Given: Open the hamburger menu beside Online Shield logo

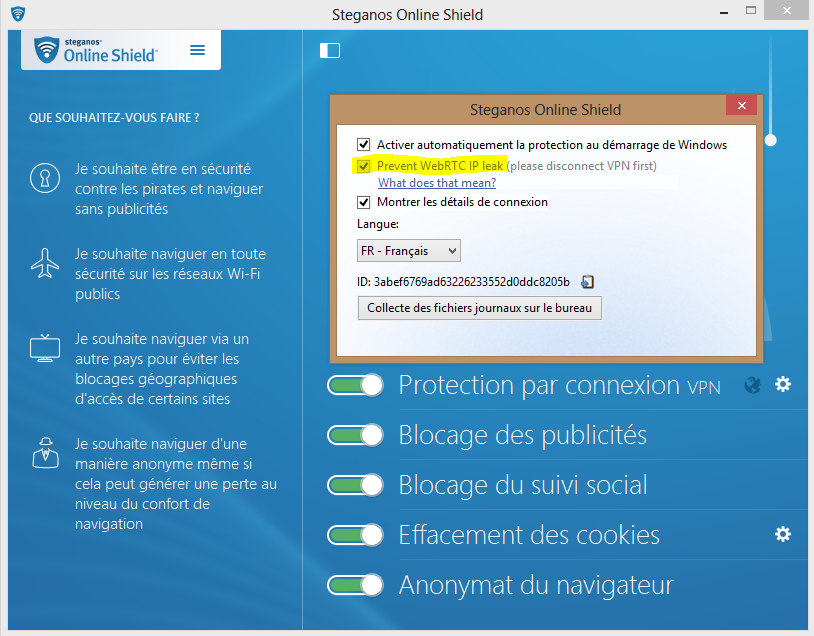Looking at the screenshot, I should click(197, 50).
